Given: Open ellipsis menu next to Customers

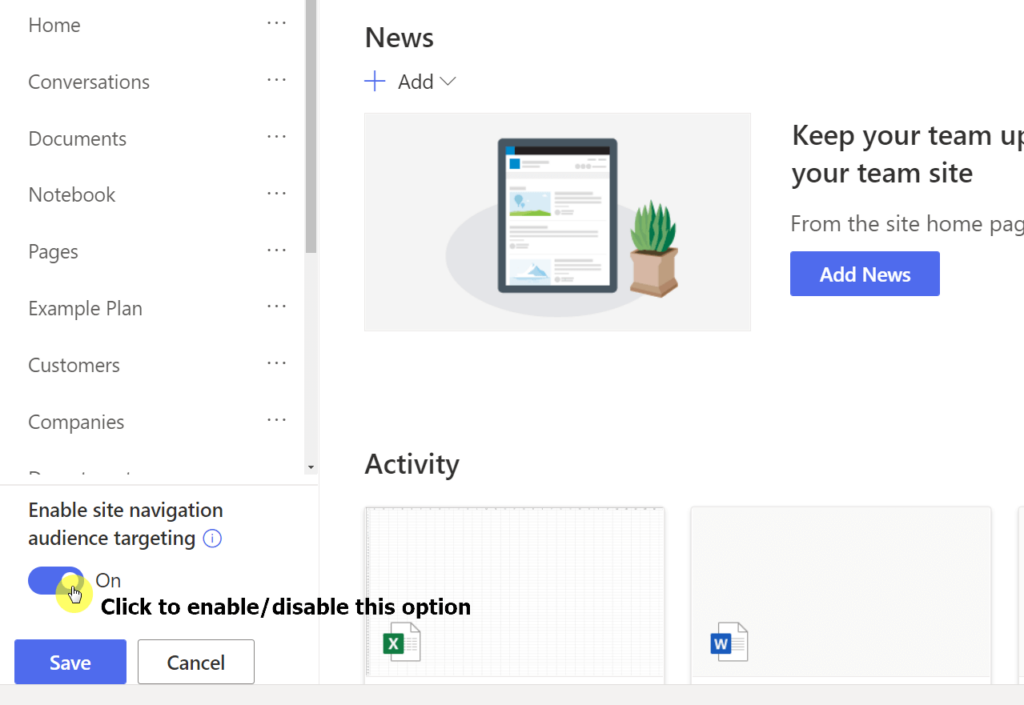Looking at the screenshot, I should point(276,364).
